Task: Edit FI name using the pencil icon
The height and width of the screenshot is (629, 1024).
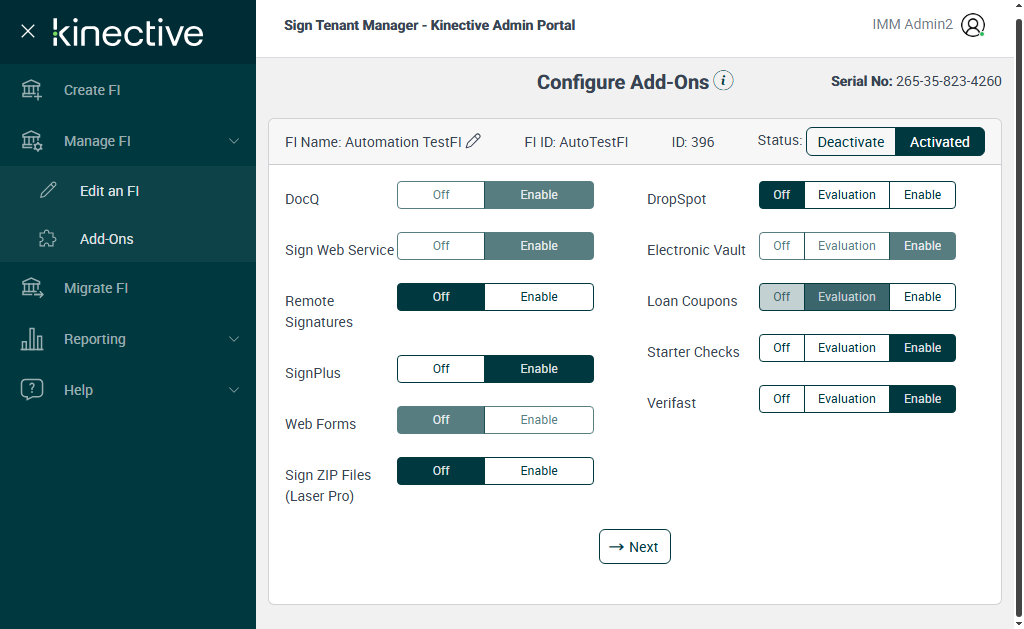Action: click(473, 141)
